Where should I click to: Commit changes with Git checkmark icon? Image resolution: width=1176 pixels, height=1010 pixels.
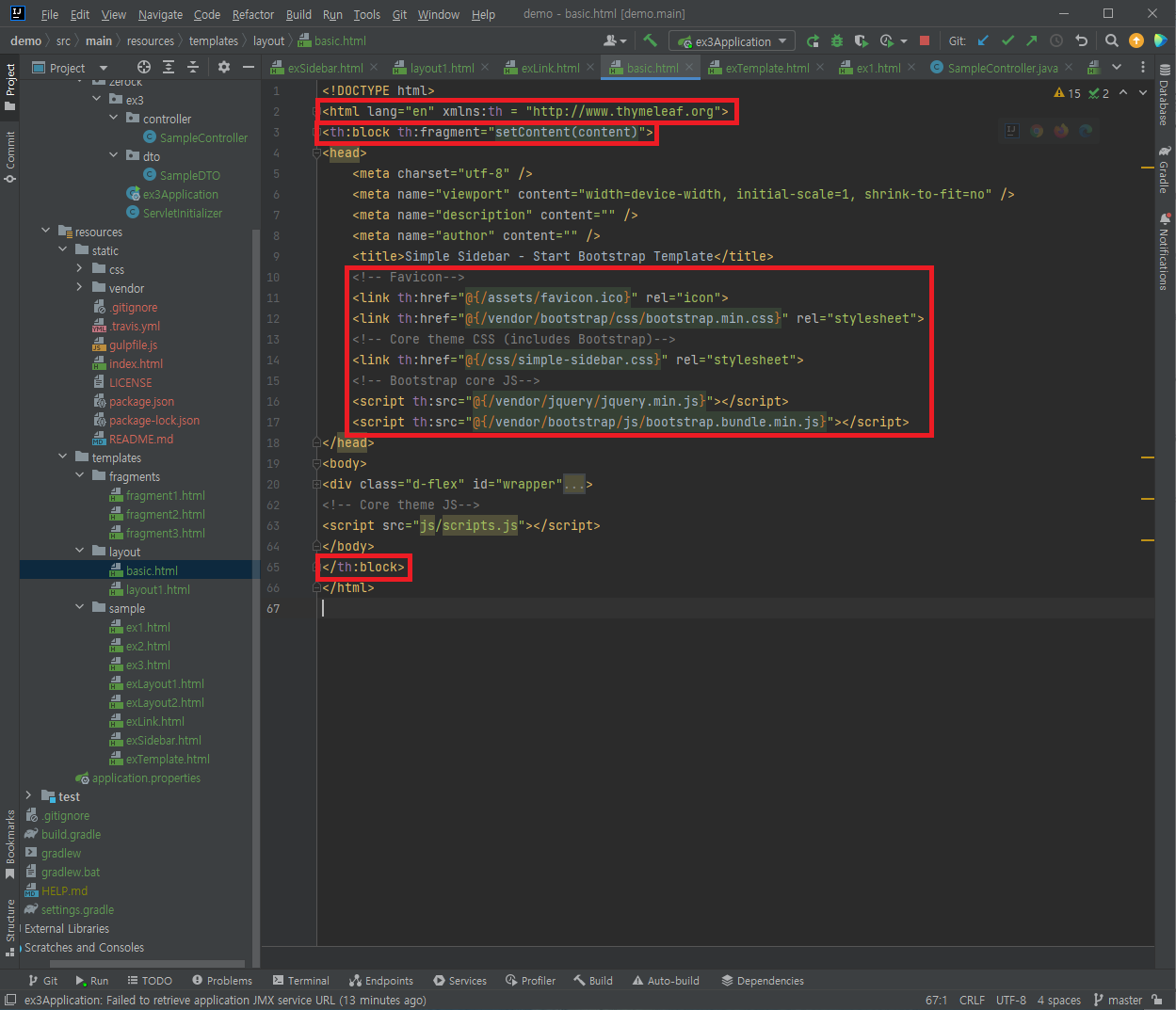click(1007, 40)
